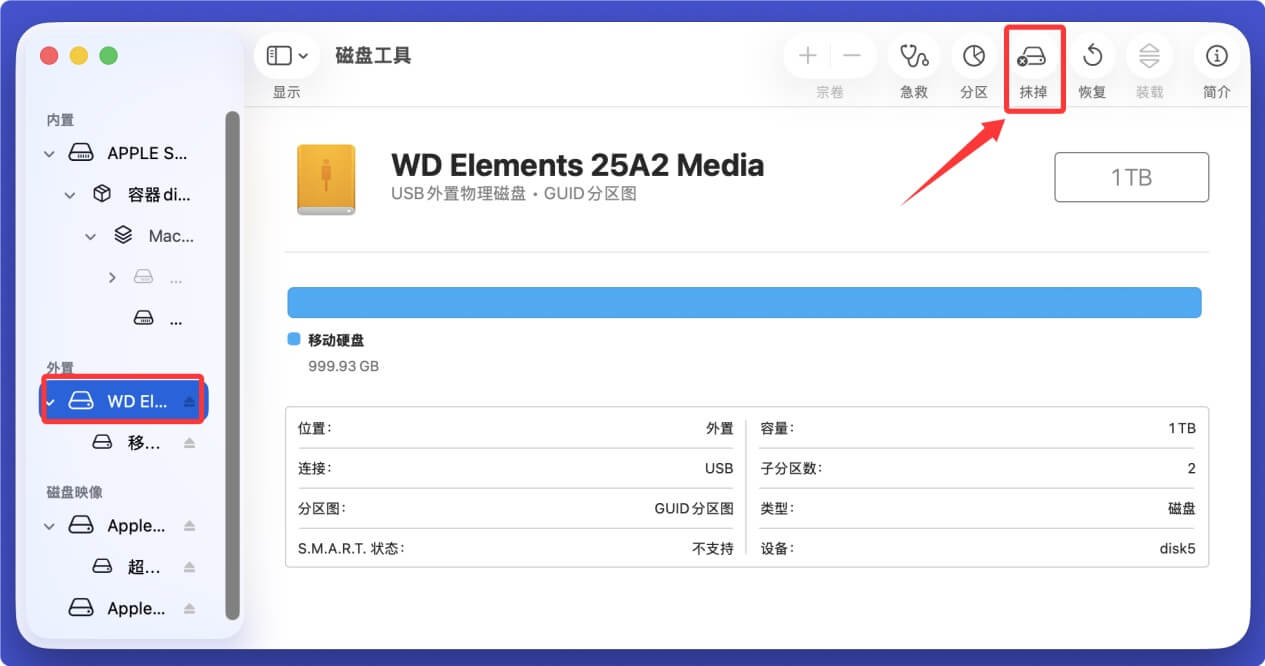Viewport: 1265px width, 666px height.
Task: Eject the WD El... external disk
Action: click(x=189, y=400)
